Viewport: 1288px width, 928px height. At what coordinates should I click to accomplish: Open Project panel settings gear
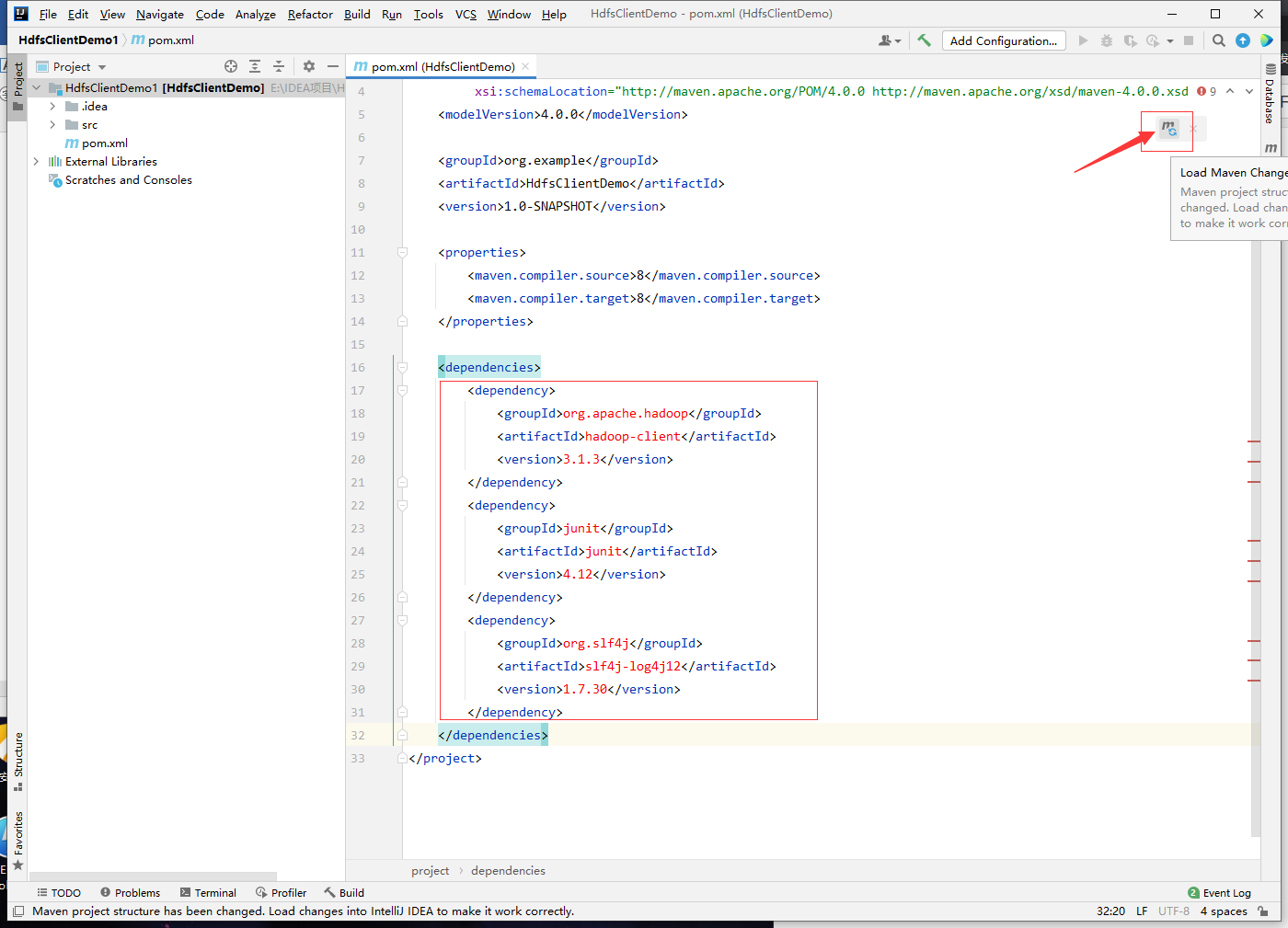tap(309, 66)
